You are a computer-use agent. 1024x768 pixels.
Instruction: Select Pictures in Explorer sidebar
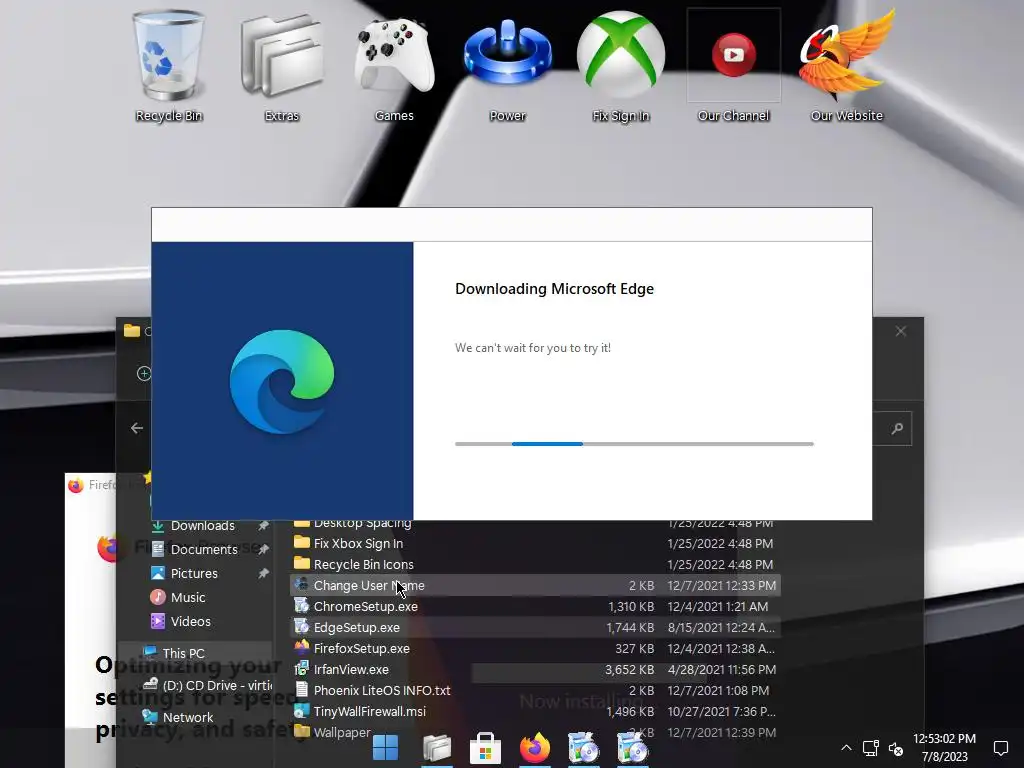click(194, 573)
